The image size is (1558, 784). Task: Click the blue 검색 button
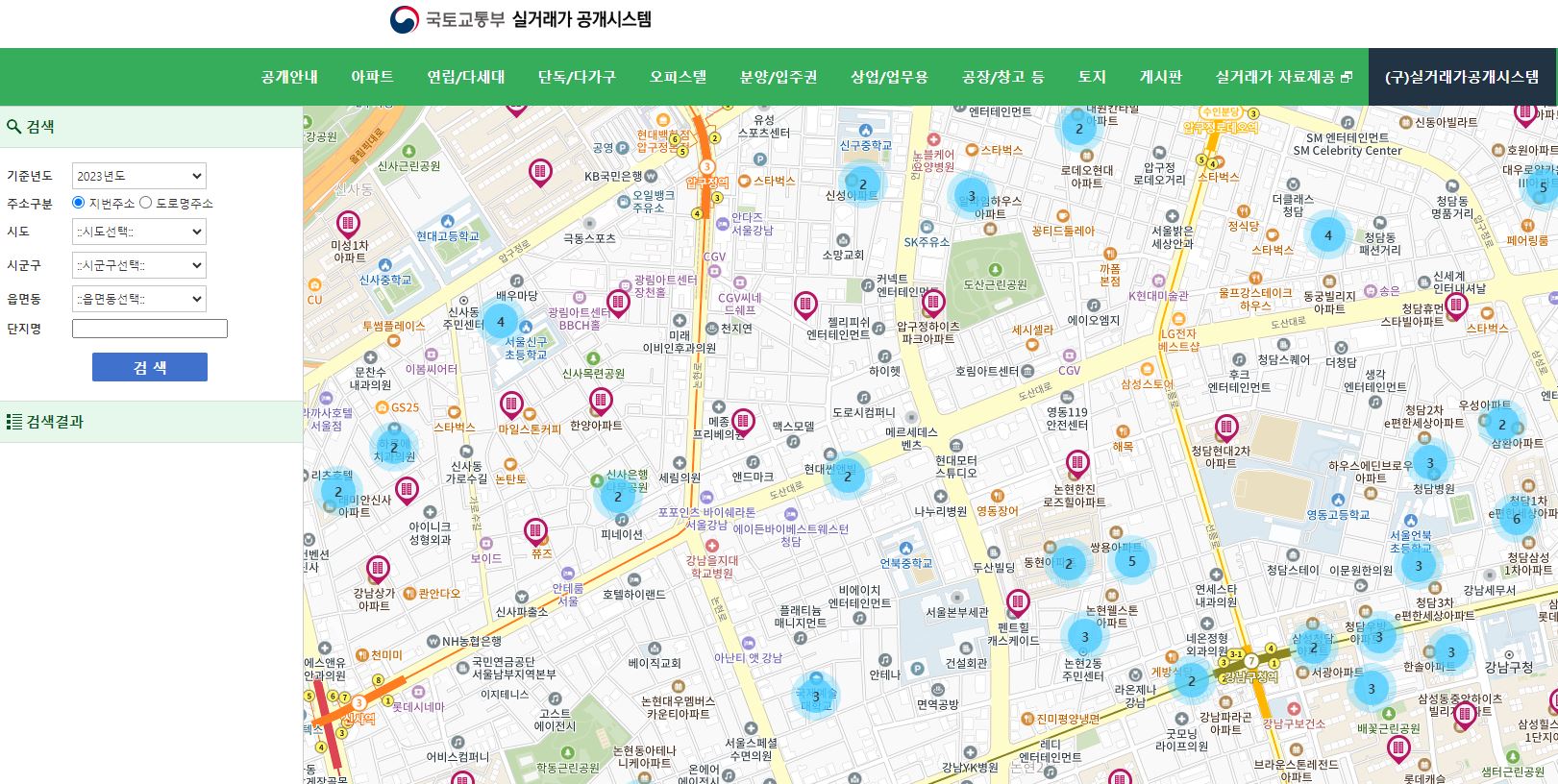point(150,367)
